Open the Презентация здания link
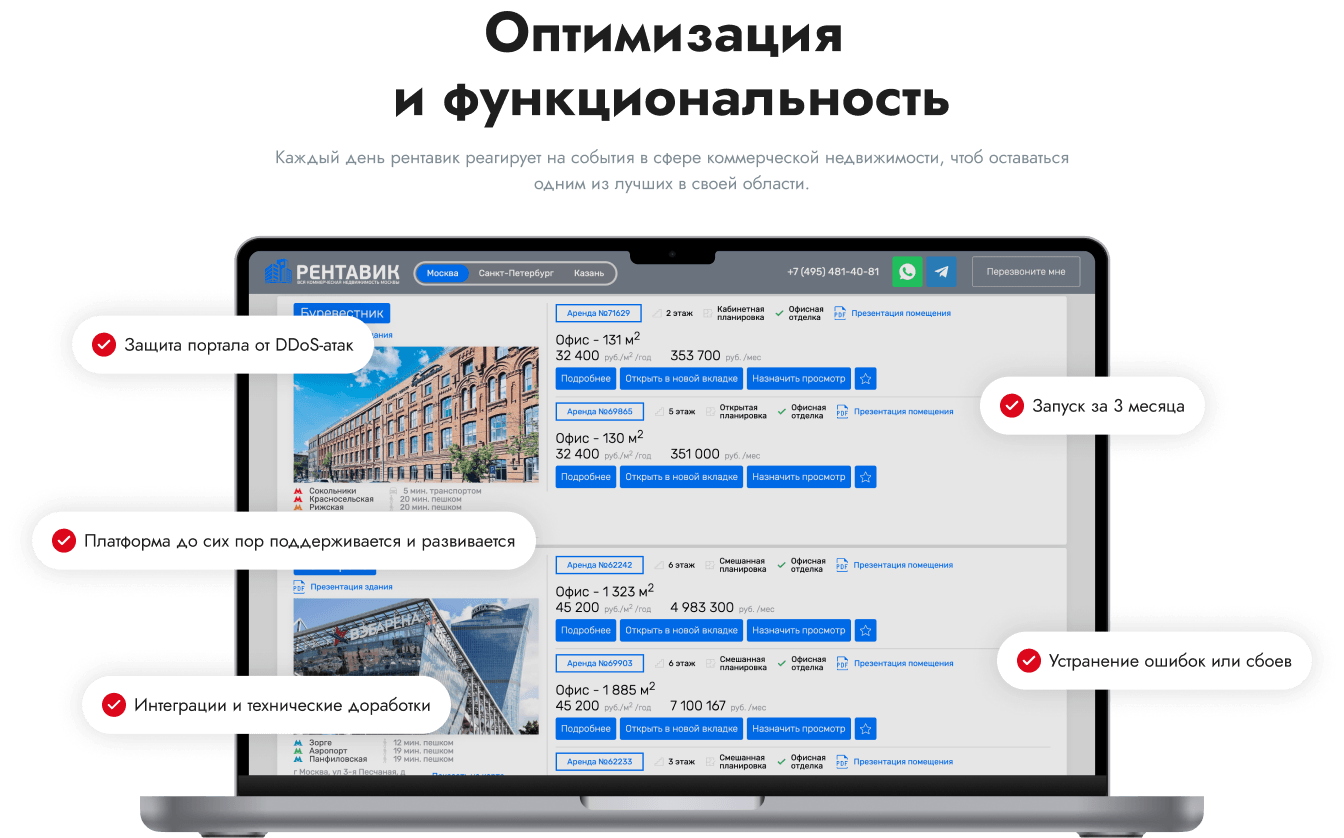The height and width of the screenshot is (838, 1344). pyautogui.click(x=351, y=587)
